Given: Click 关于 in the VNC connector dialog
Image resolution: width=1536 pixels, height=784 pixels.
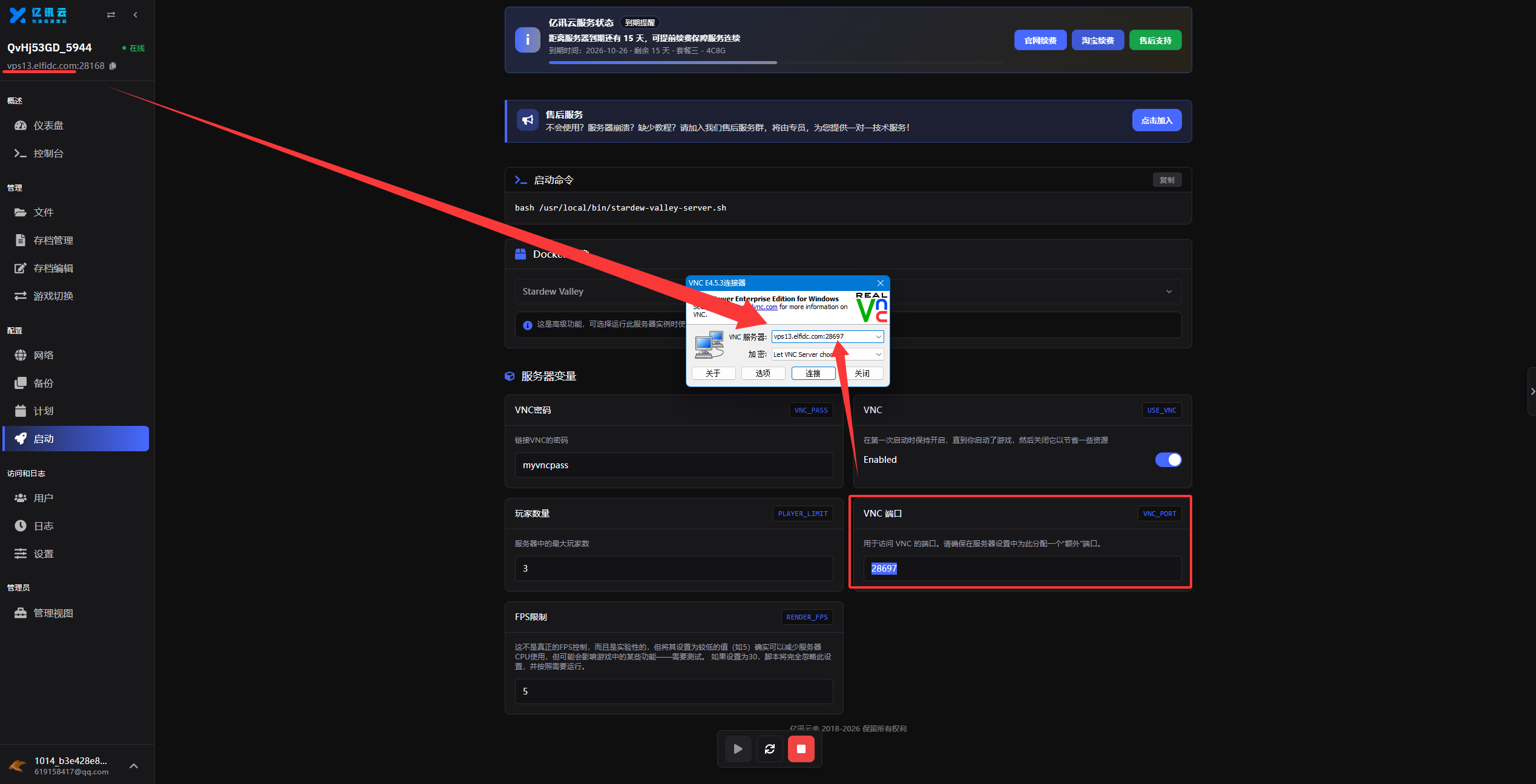Looking at the screenshot, I should point(713,373).
